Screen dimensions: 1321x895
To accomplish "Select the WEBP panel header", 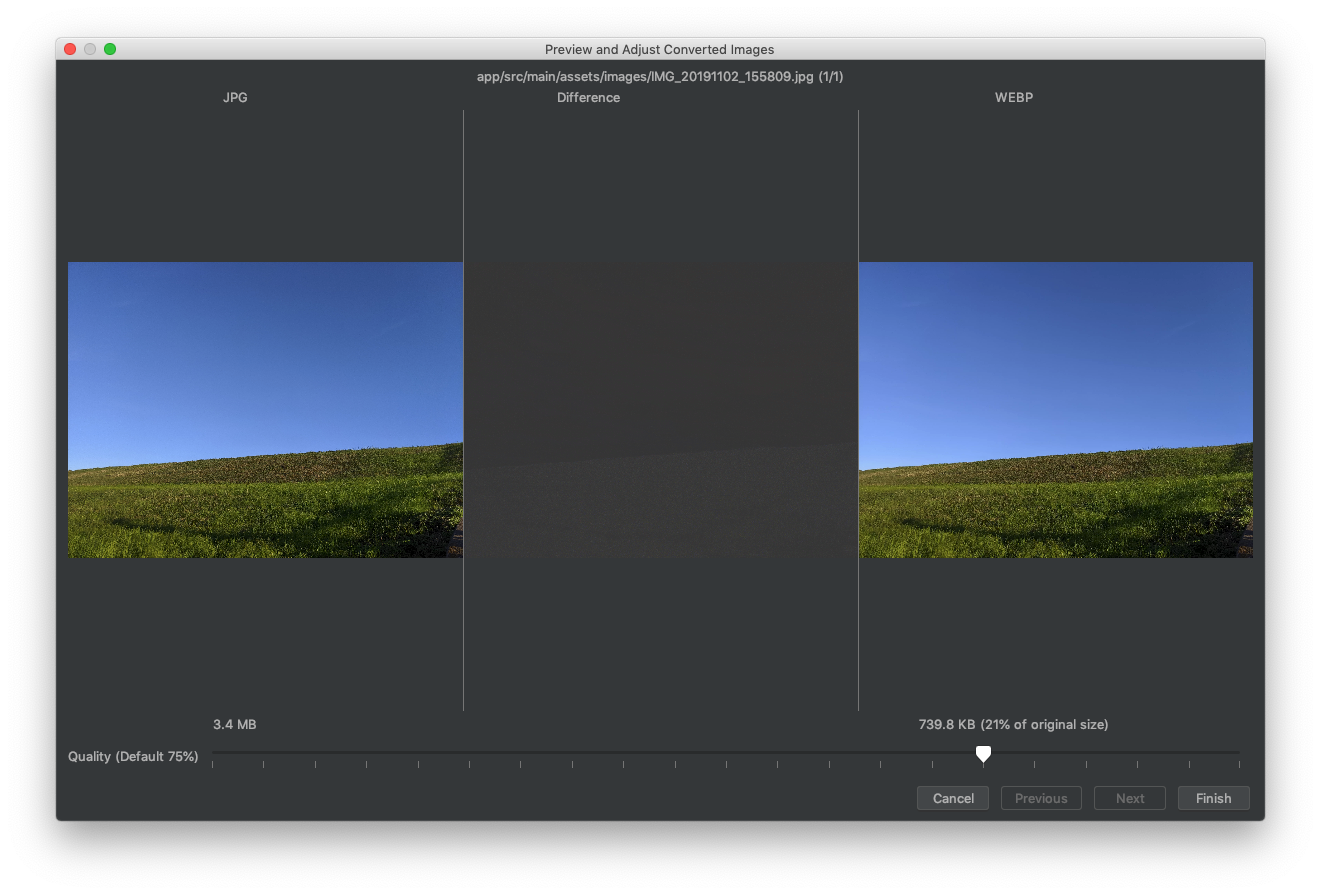I will [x=1014, y=97].
